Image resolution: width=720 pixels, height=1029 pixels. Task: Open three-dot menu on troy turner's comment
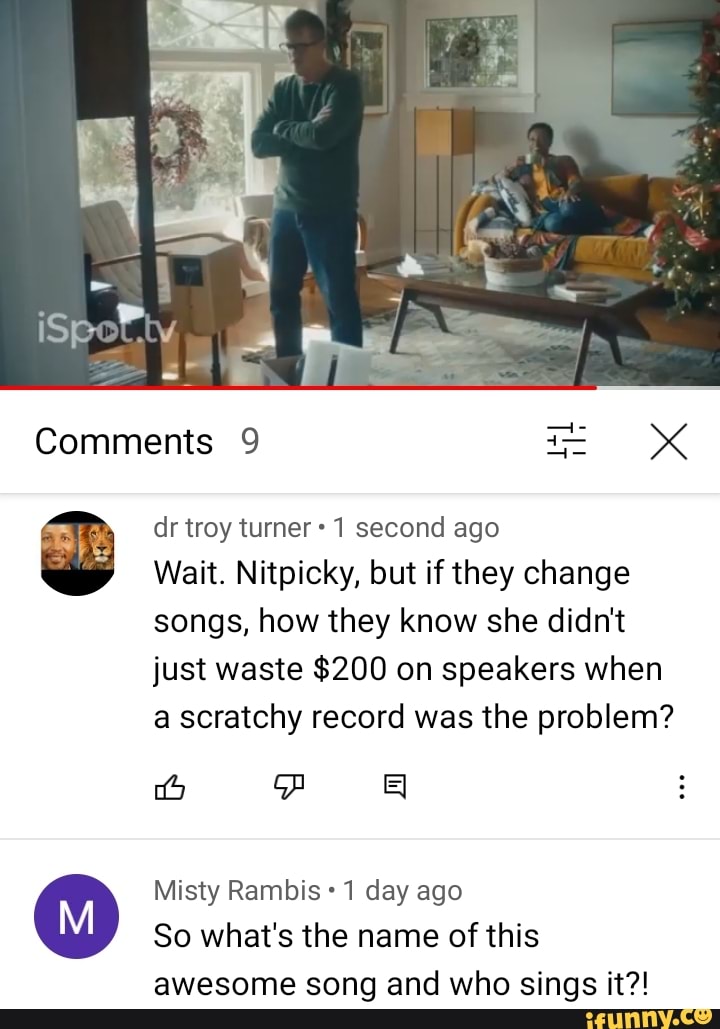(x=682, y=786)
